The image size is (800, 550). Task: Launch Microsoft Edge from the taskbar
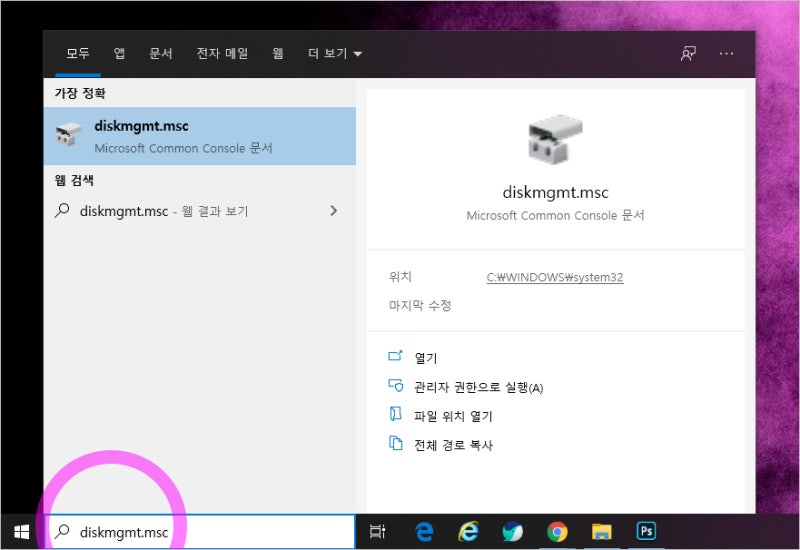coord(424,532)
